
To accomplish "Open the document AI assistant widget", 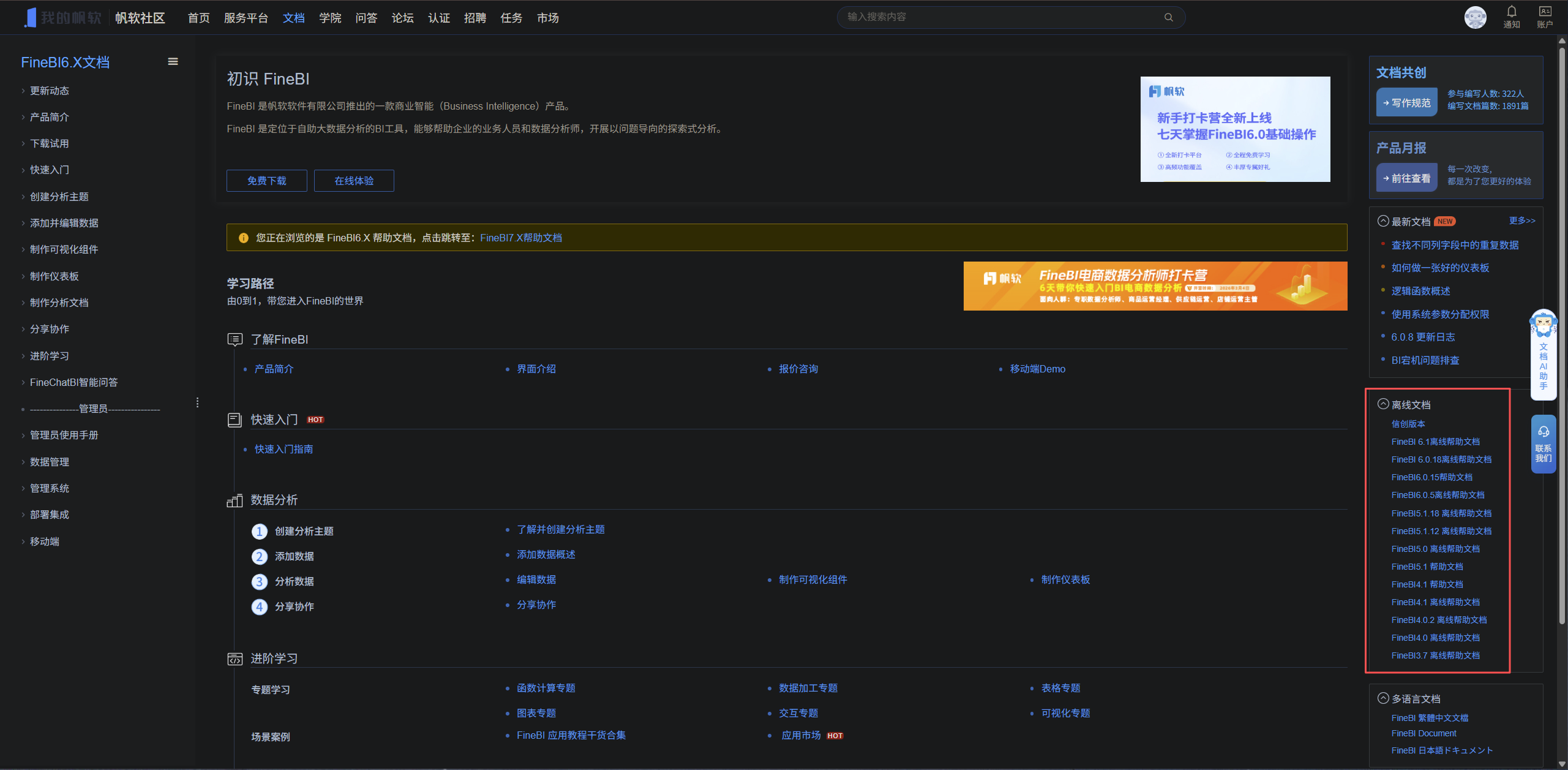I will (1543, 355).
